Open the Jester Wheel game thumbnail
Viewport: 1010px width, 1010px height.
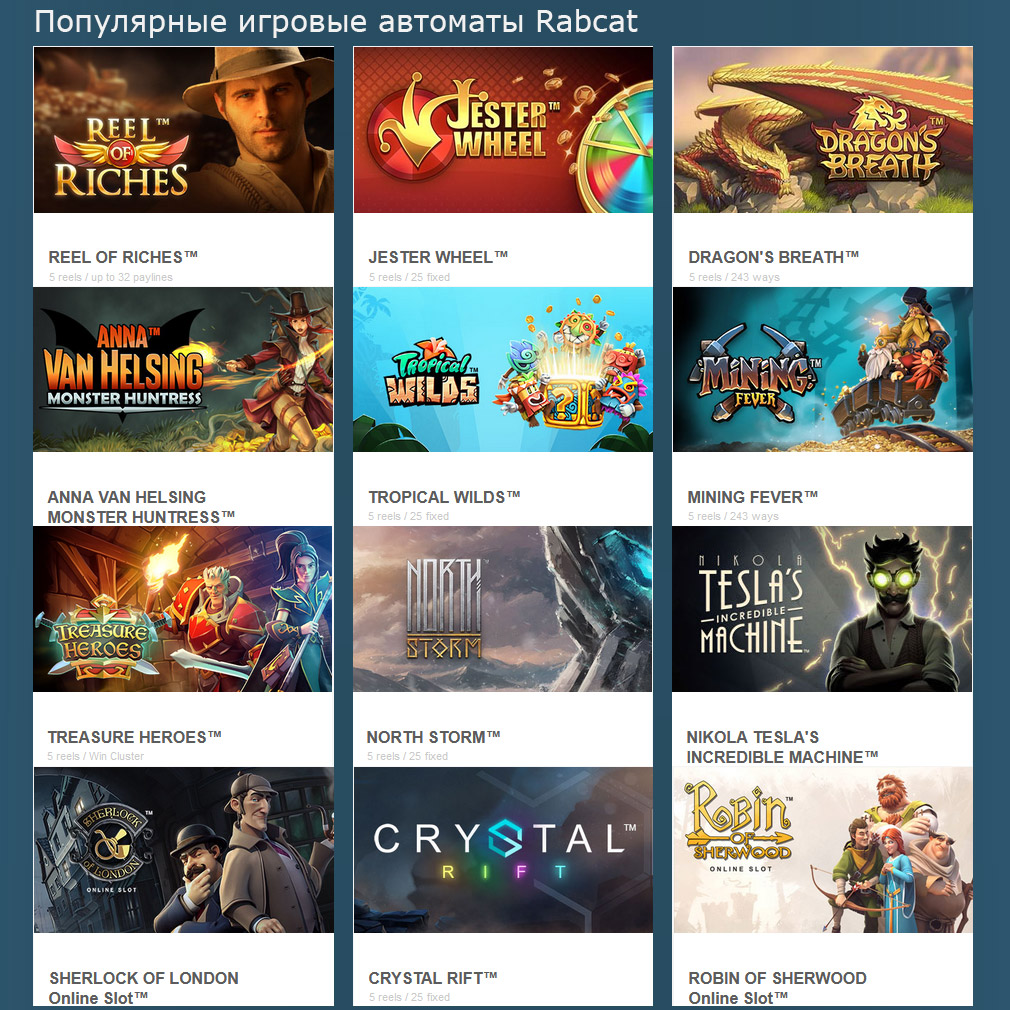tap(503, 129)
